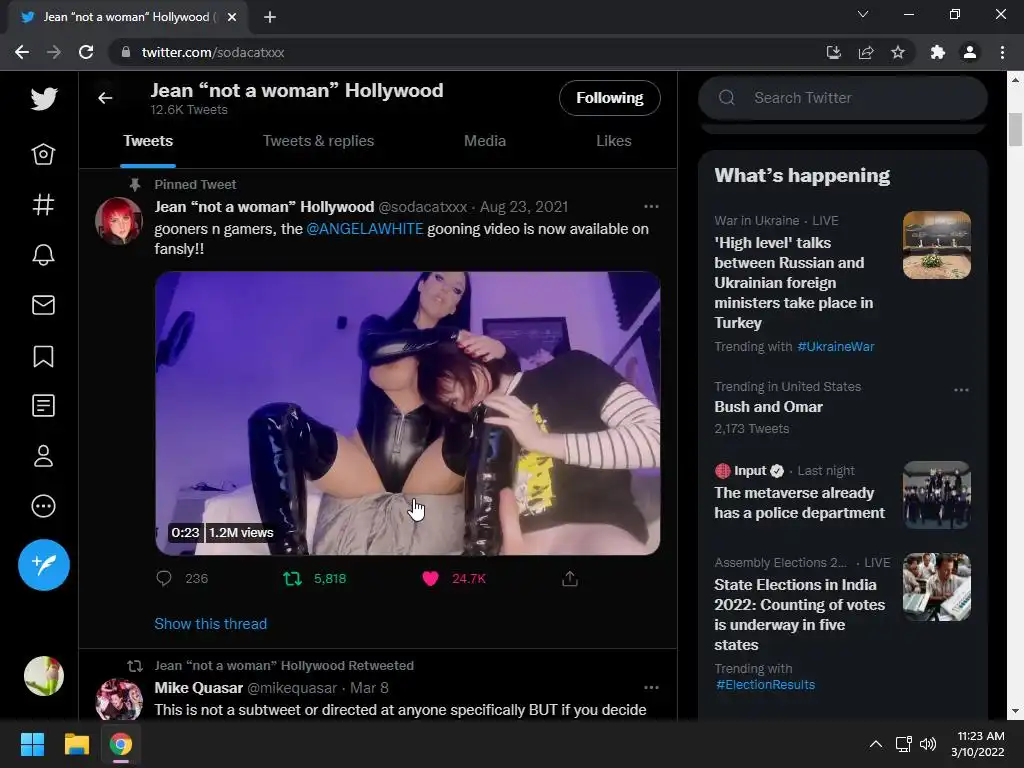The image size is (1024, 768).
Task: Click the share icon on pinned tweet
Action: (569, 579)
